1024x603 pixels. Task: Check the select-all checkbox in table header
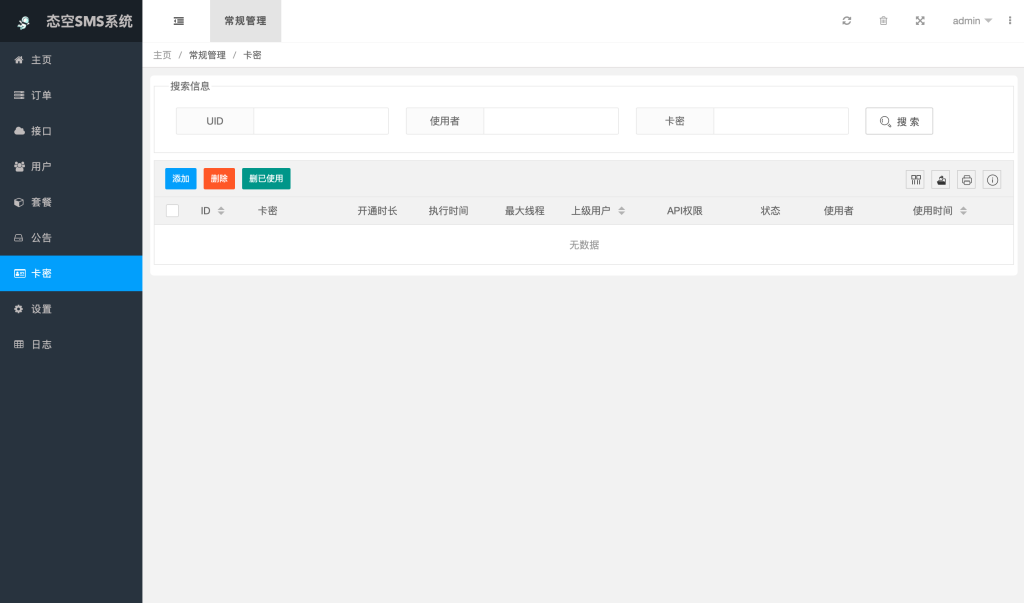click(x=172, y=210)
